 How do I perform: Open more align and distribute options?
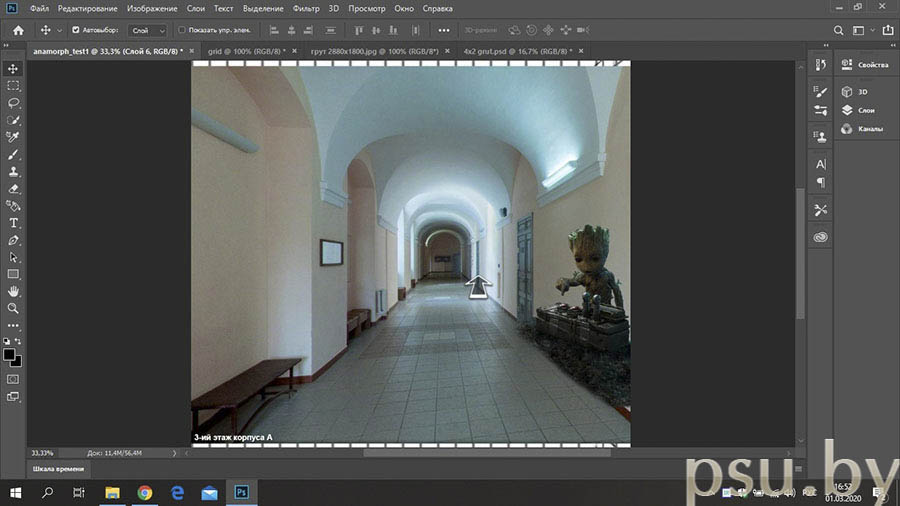444,30
